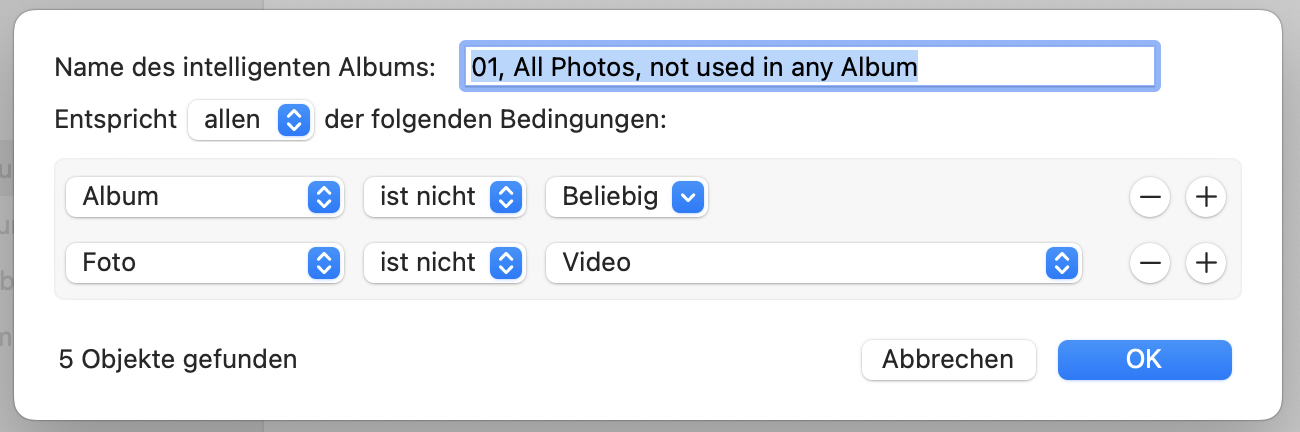Open "ist nicht" operator in the Foto row
Viewport: 1300px width, 432px height.
444,263
